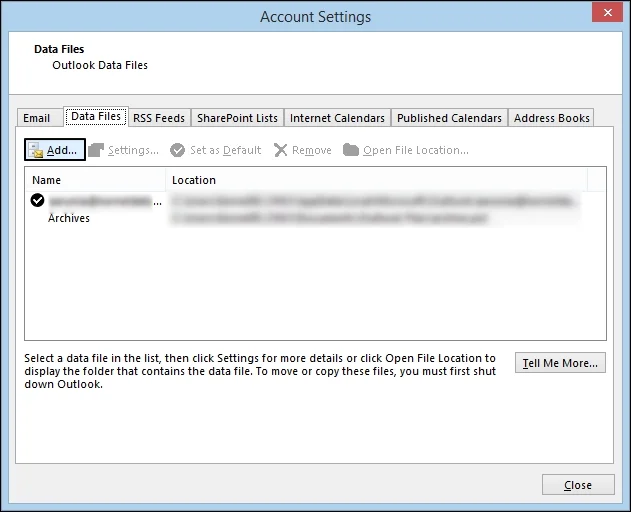Open the Address Books tab
631x512 pixels.
pos(551,118)
